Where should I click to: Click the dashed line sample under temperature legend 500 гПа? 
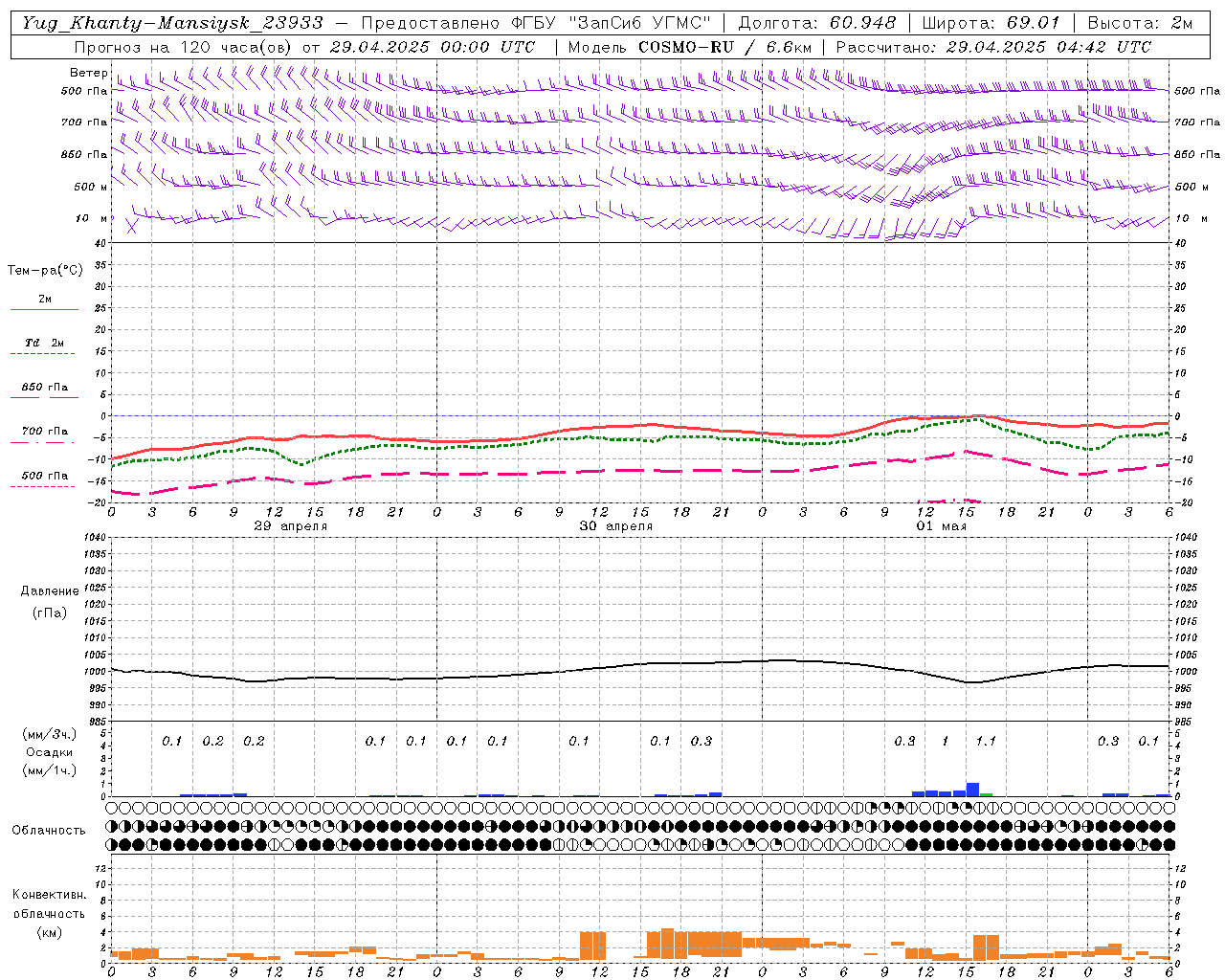click(x=42, y=487)
